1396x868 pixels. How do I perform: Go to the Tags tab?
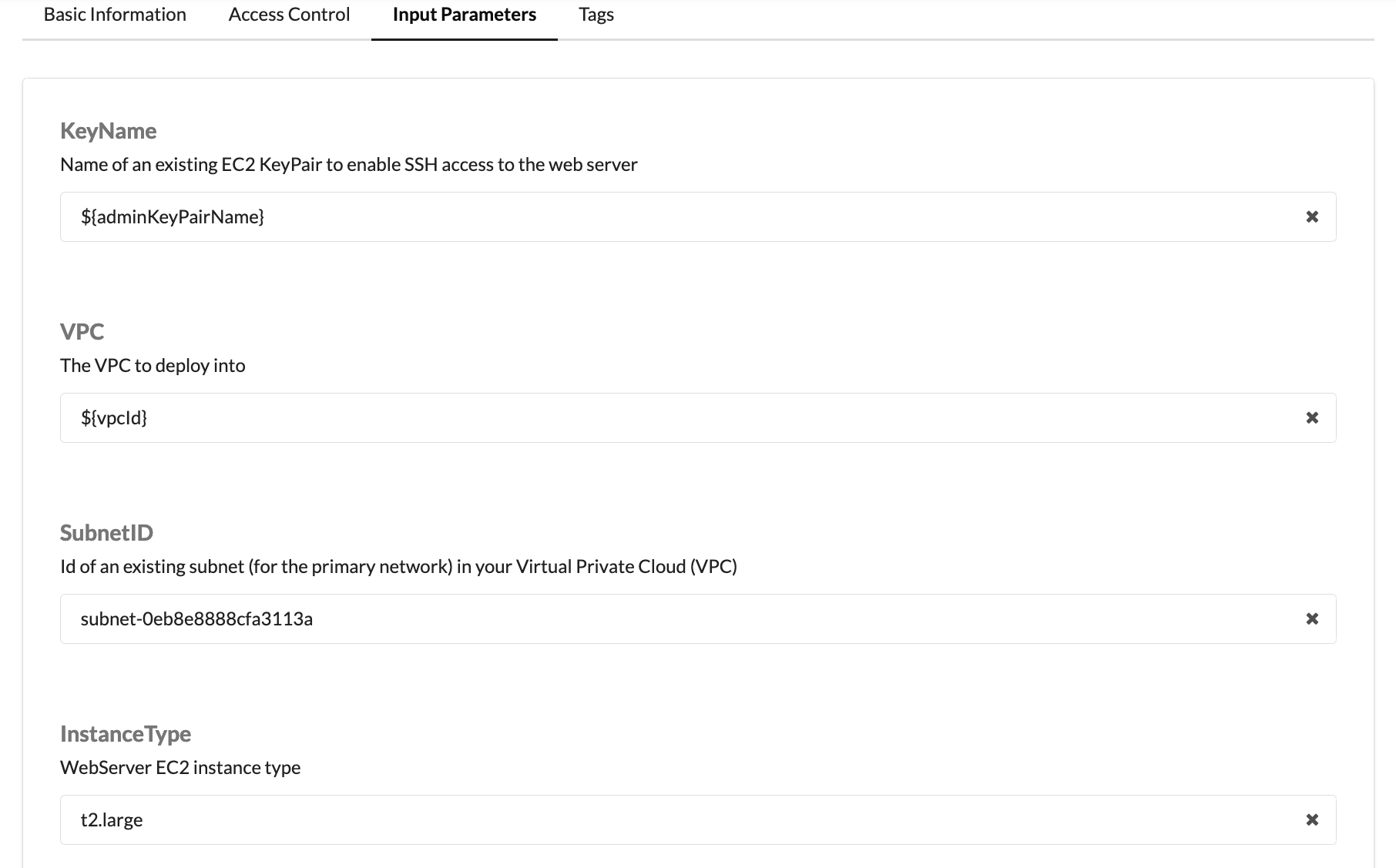point(596,14)
